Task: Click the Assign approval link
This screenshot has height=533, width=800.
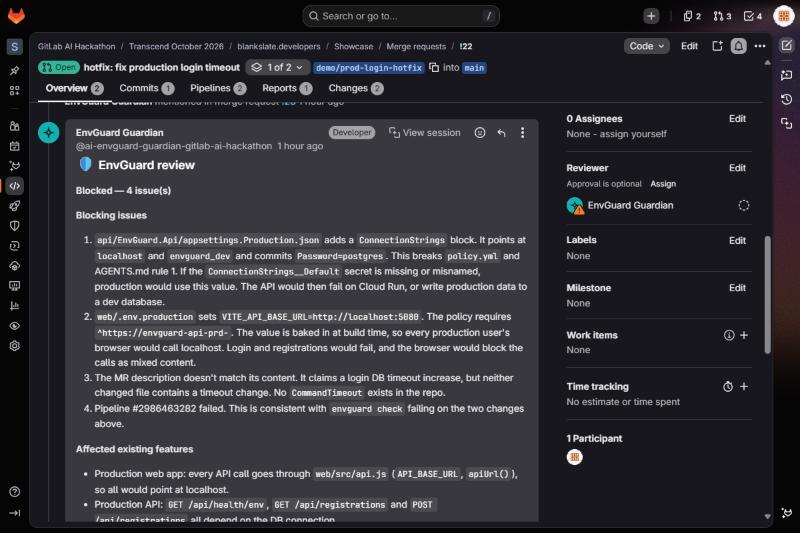Action: click(x=663, y=184)
